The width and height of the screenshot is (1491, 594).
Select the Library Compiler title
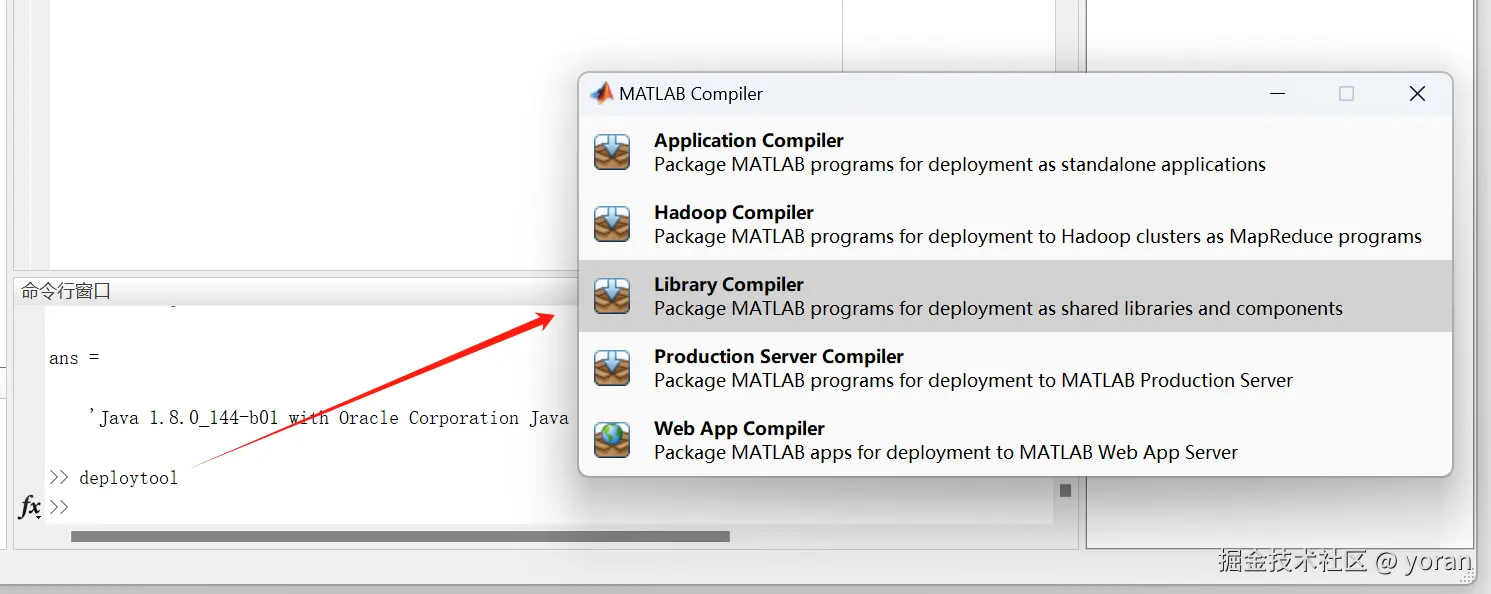729,285
